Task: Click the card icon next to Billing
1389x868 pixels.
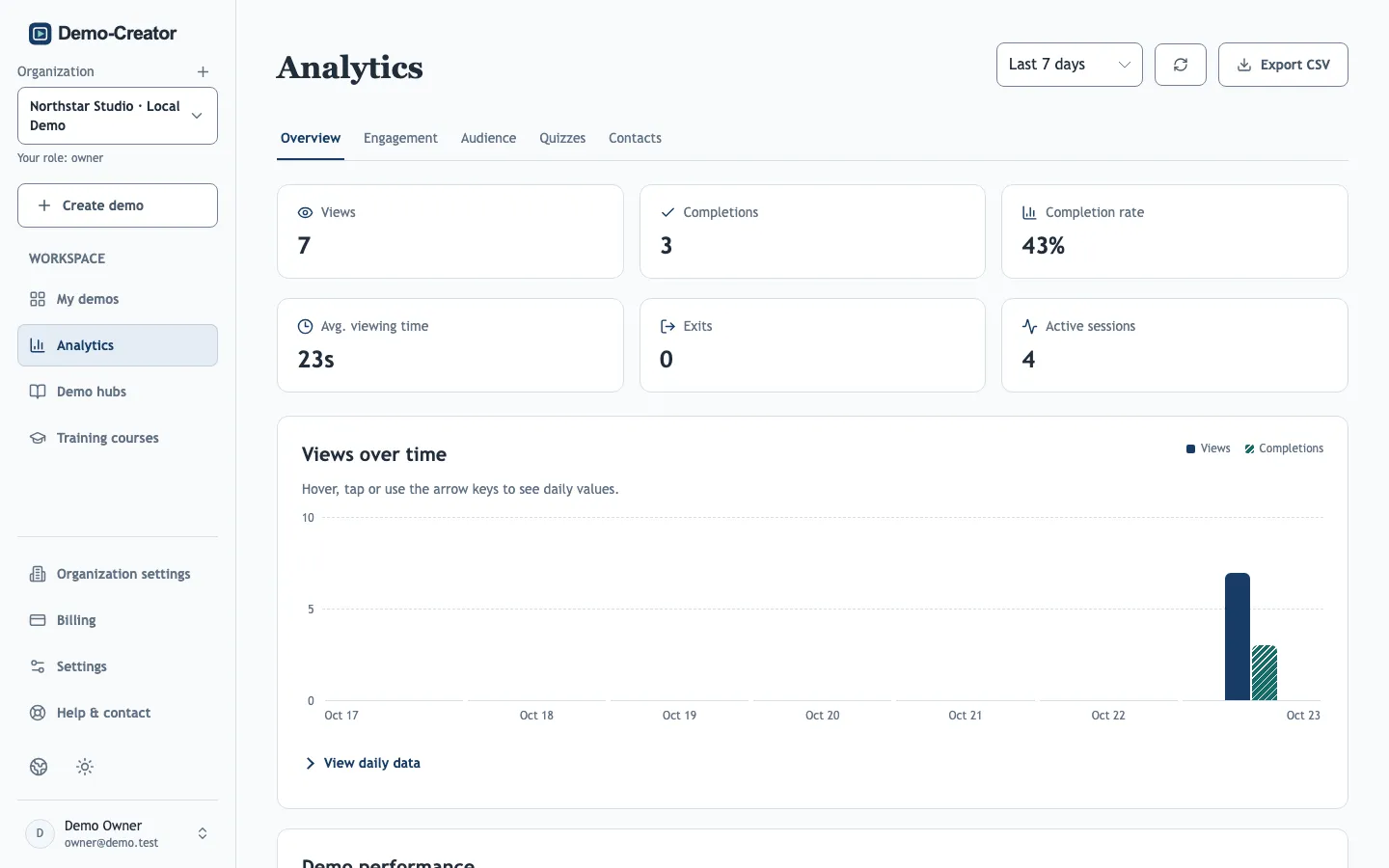Action: click(38, 620)
